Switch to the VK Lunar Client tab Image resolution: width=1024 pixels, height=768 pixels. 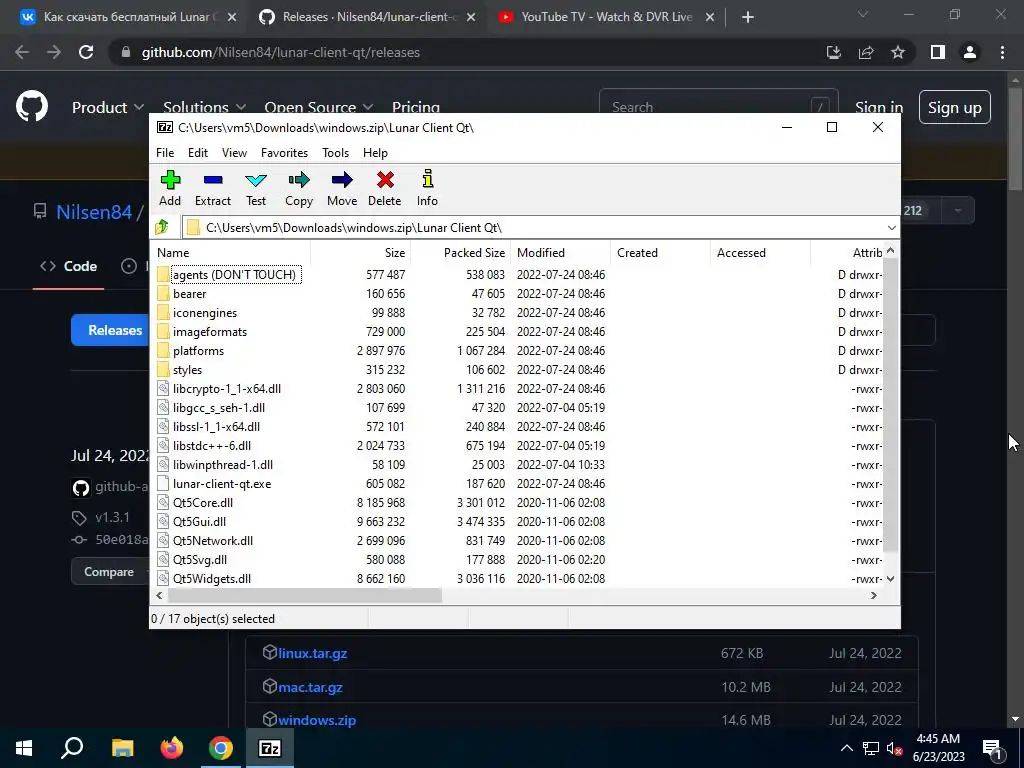(x=128, y=17)
